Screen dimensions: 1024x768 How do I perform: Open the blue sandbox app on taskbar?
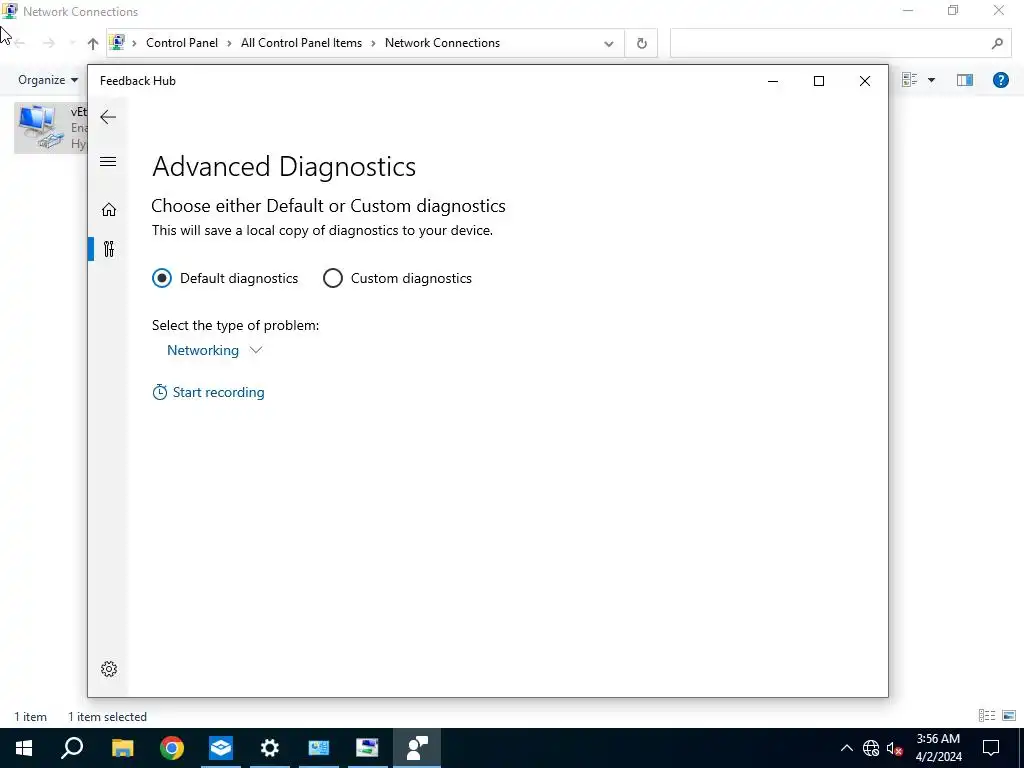tap(221, 748)
